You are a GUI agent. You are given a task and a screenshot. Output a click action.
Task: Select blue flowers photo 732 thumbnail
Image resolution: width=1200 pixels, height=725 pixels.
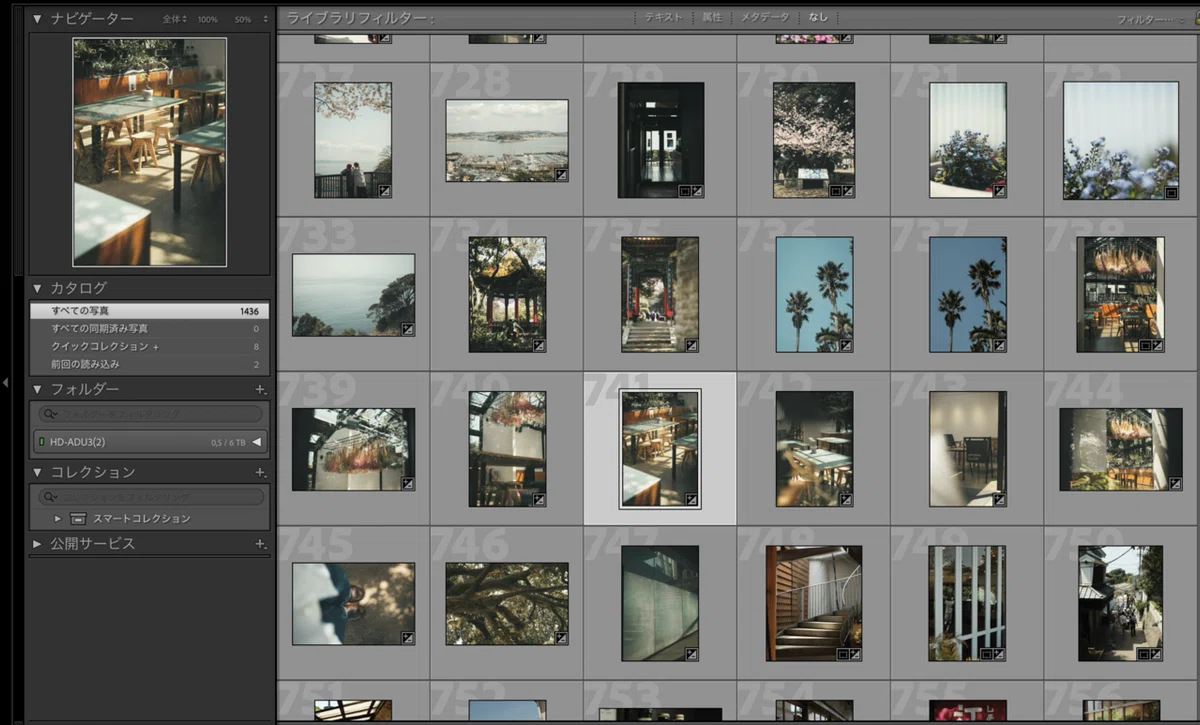(1121, 140)
